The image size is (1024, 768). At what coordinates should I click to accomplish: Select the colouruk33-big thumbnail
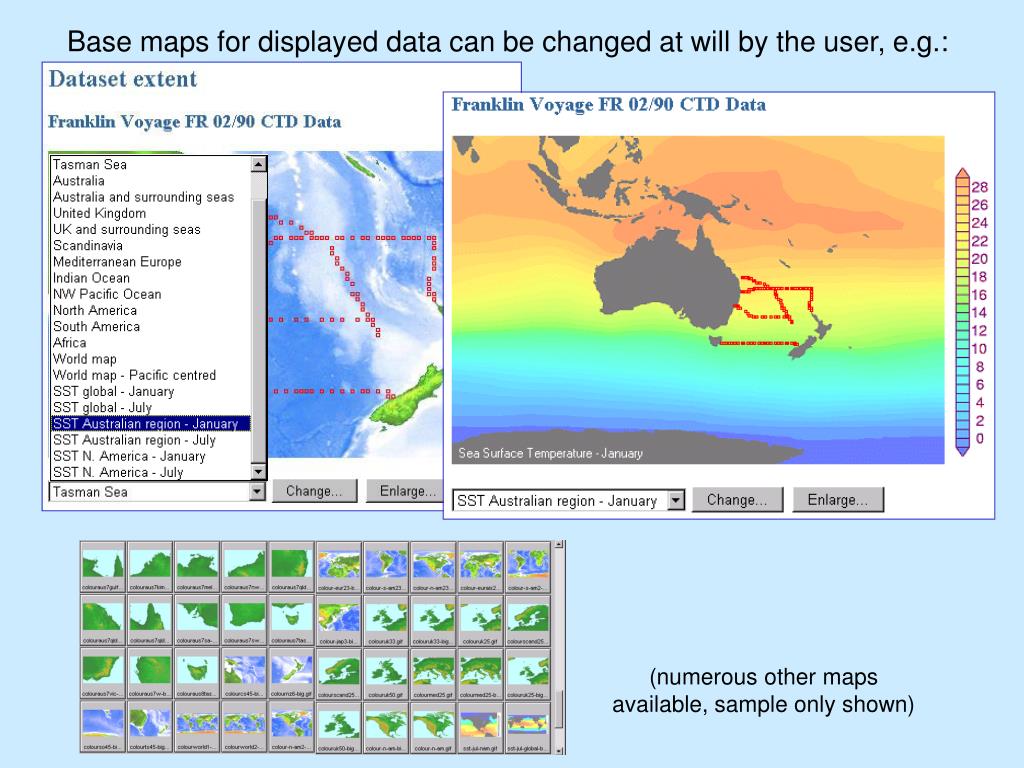click(433, 620)
